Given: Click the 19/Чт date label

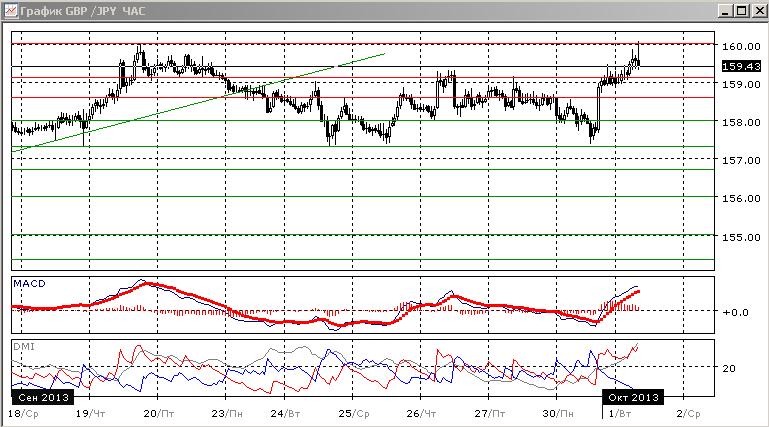Looking at the screenshot, I should click(90, 414).
